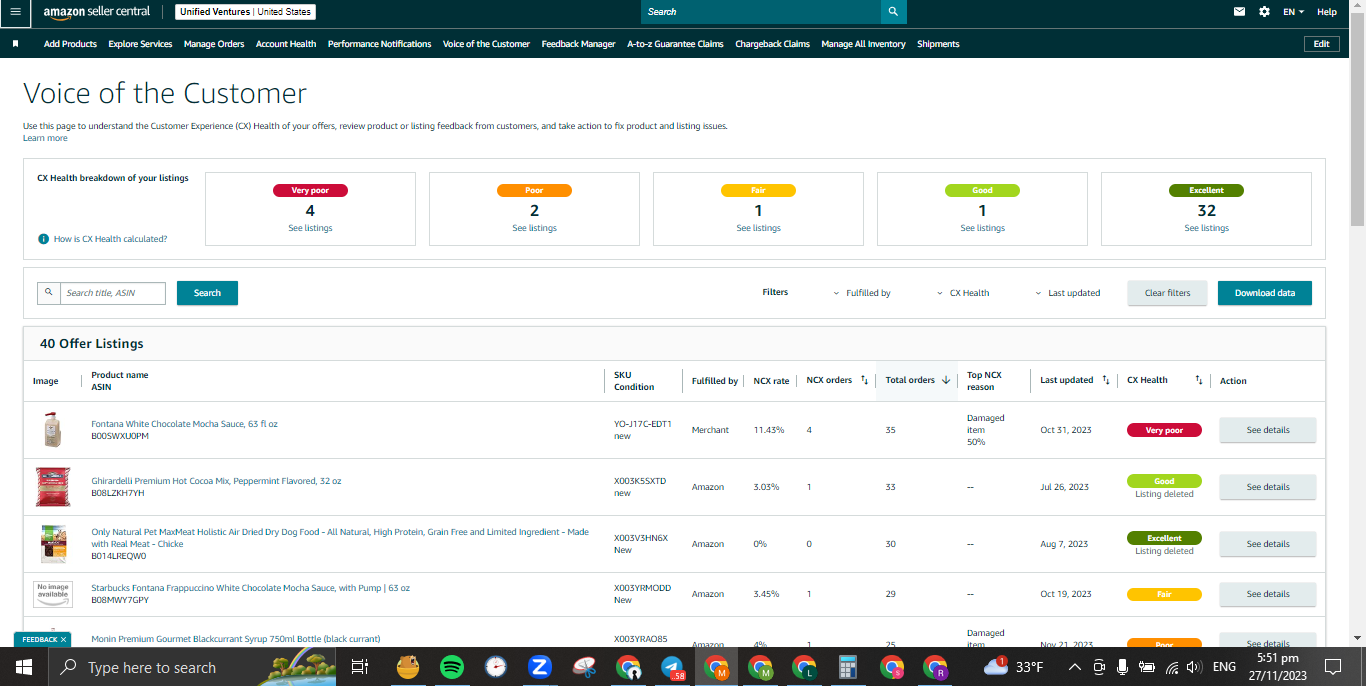
Task: Open the mail messages icon
Action: point(1240,12)
